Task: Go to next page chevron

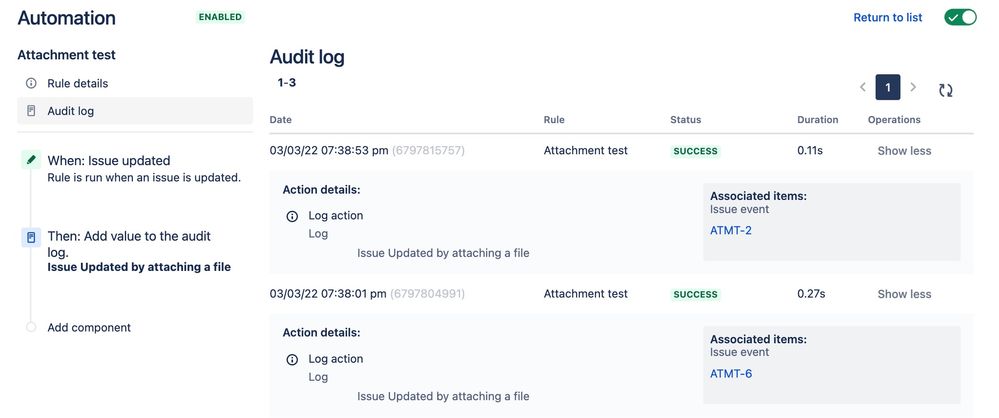Action: coord(913,87)
